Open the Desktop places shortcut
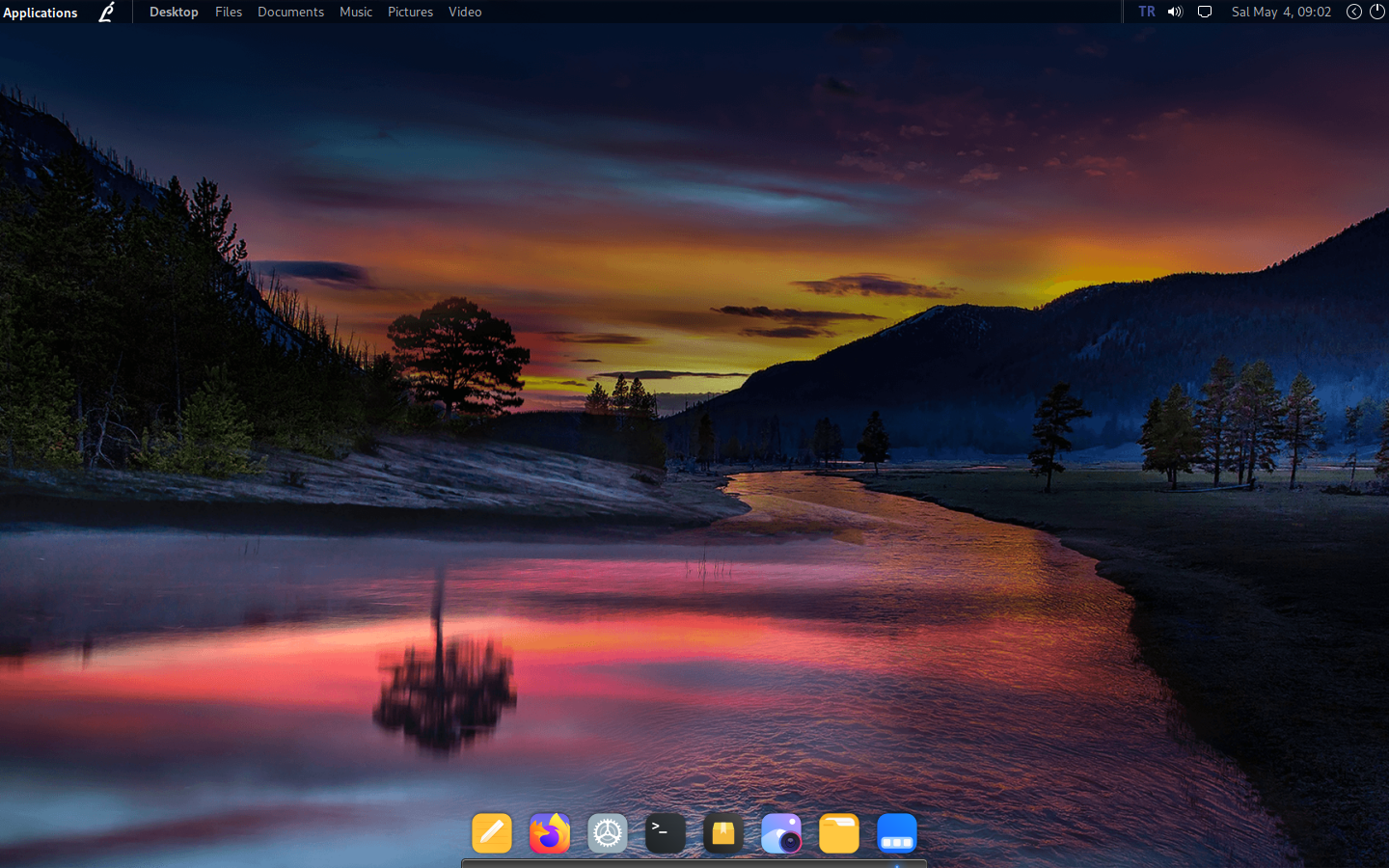1389x868 pixels. 174,12
